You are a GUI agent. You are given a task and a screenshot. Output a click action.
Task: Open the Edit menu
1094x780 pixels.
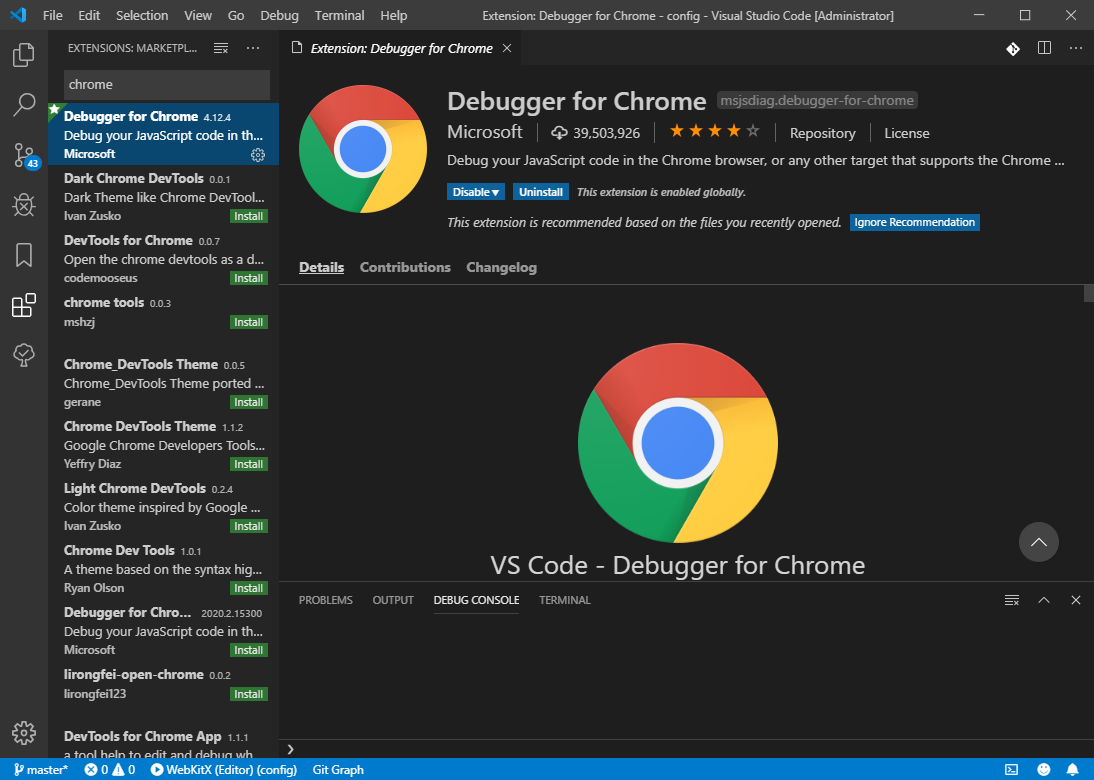(89, 15)
